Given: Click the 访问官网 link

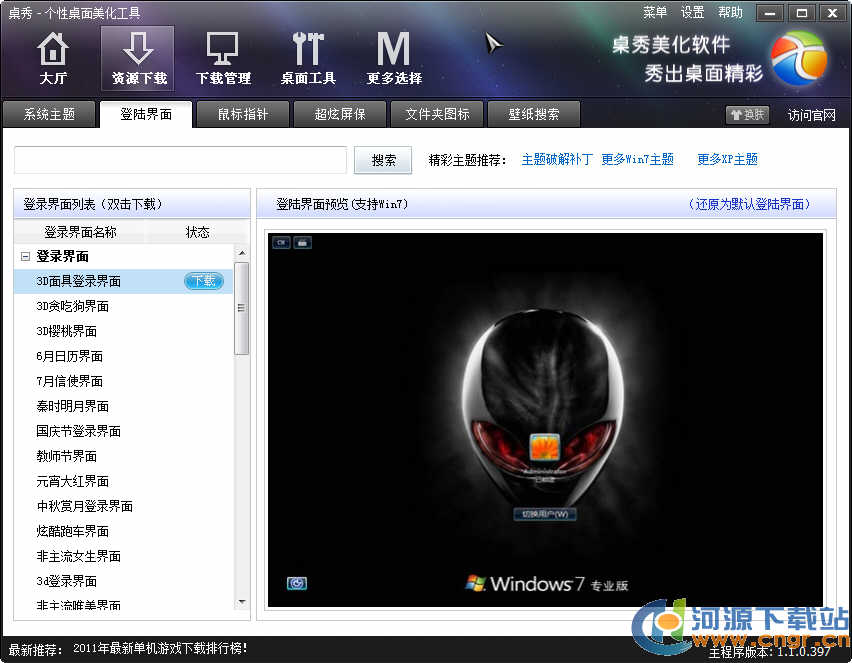Looking at the screenshot, I should pyautogui.click(x=812, y=115).
